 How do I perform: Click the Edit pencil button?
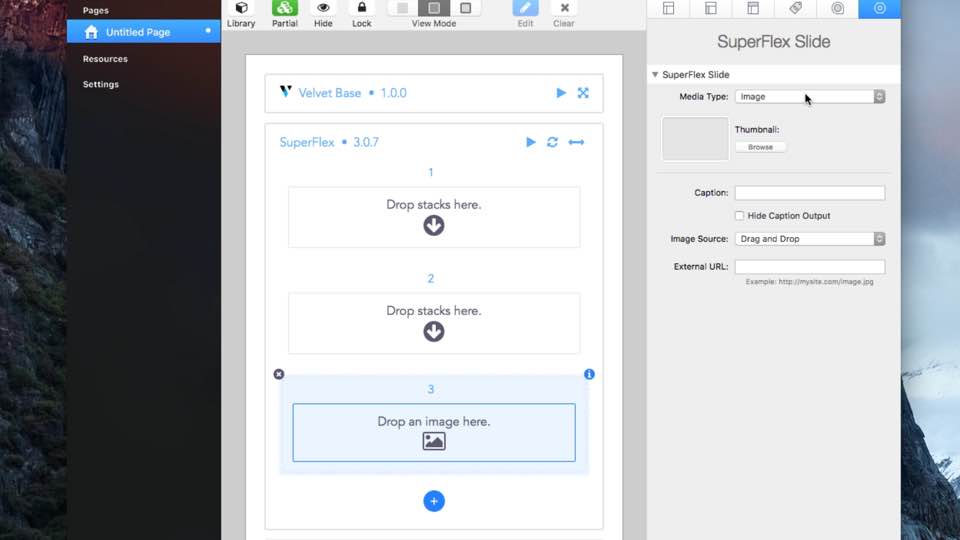(x=525, y=9)
